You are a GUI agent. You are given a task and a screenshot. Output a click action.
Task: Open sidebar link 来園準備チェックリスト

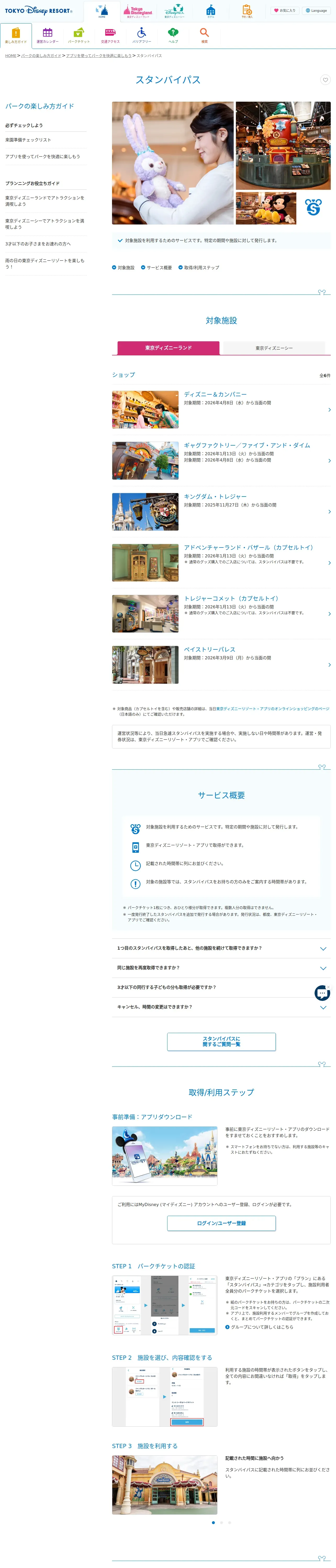(28, 140)
